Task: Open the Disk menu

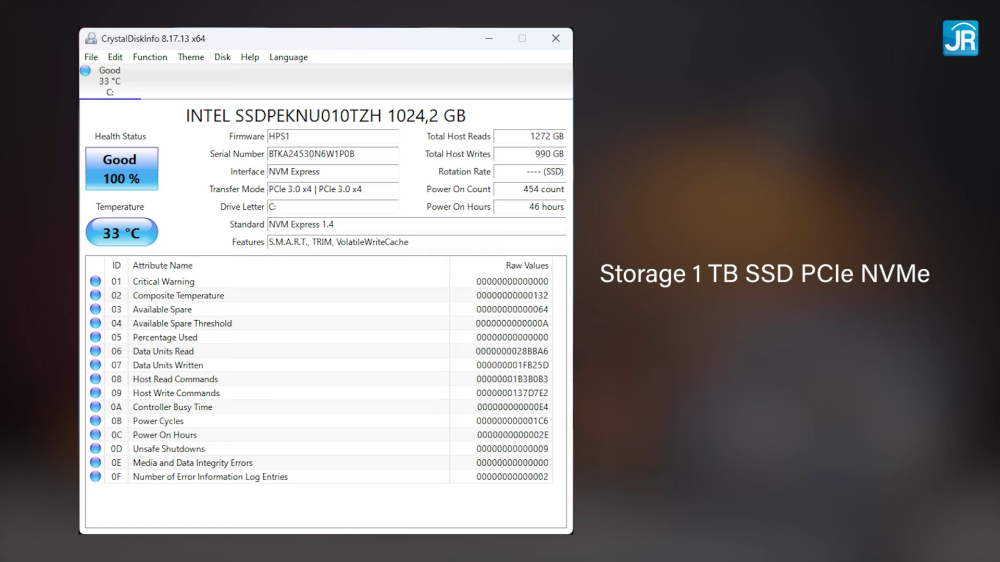Action: [x=222, y=57]
